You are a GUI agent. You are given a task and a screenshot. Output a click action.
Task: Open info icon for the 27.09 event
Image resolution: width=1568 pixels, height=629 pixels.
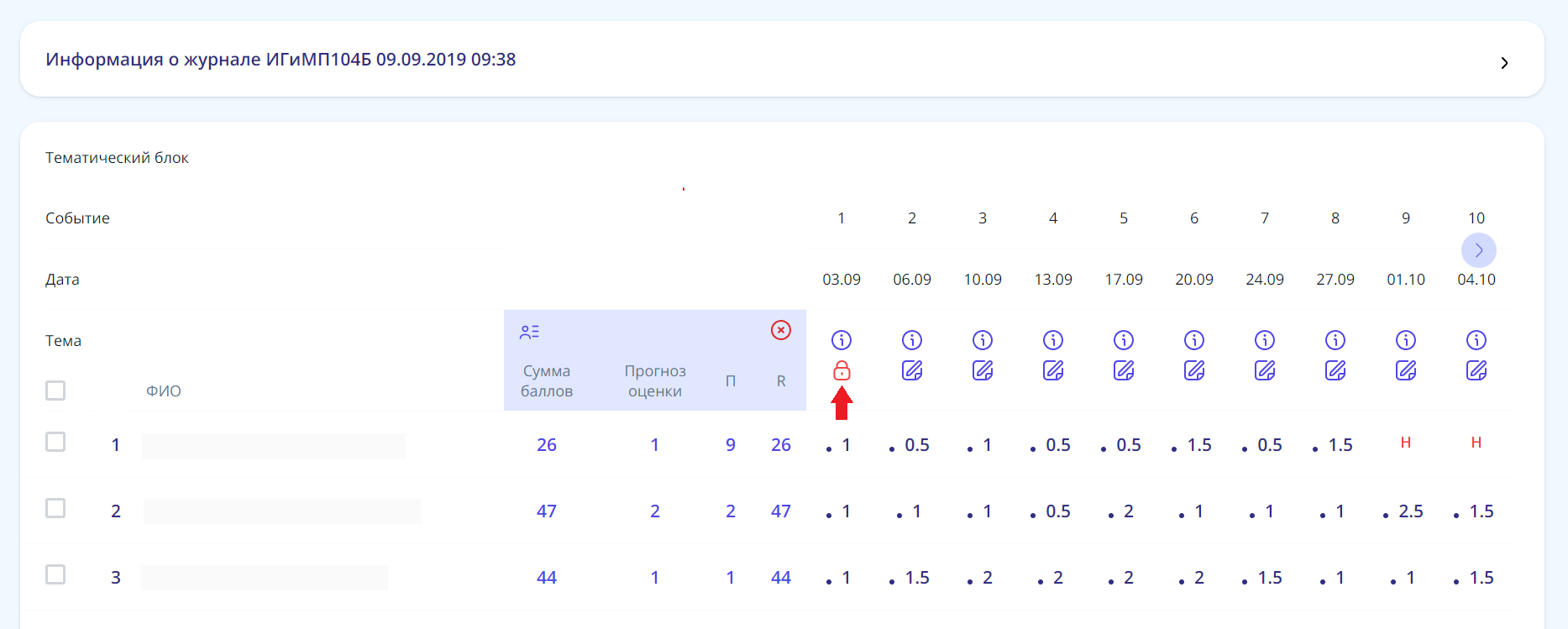pyautogui.click(x=1335, y=340)
